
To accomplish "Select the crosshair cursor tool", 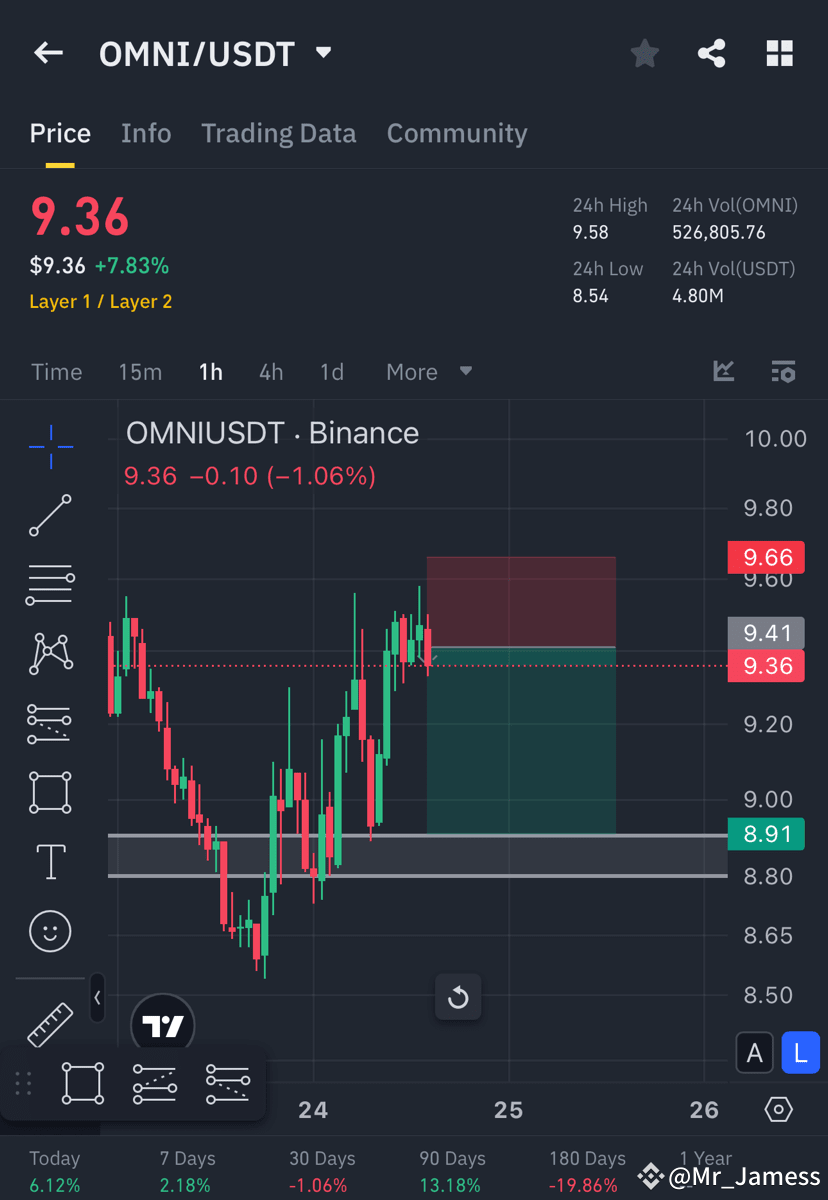I will [50, 447].
